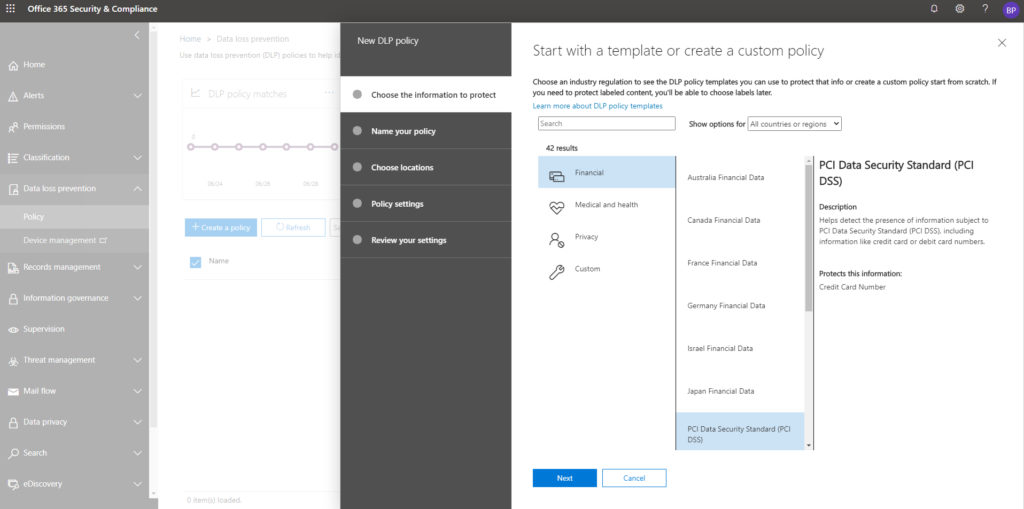Click the Home breadcrumb link
1024x509 pixels.
[x=190, y=39]
